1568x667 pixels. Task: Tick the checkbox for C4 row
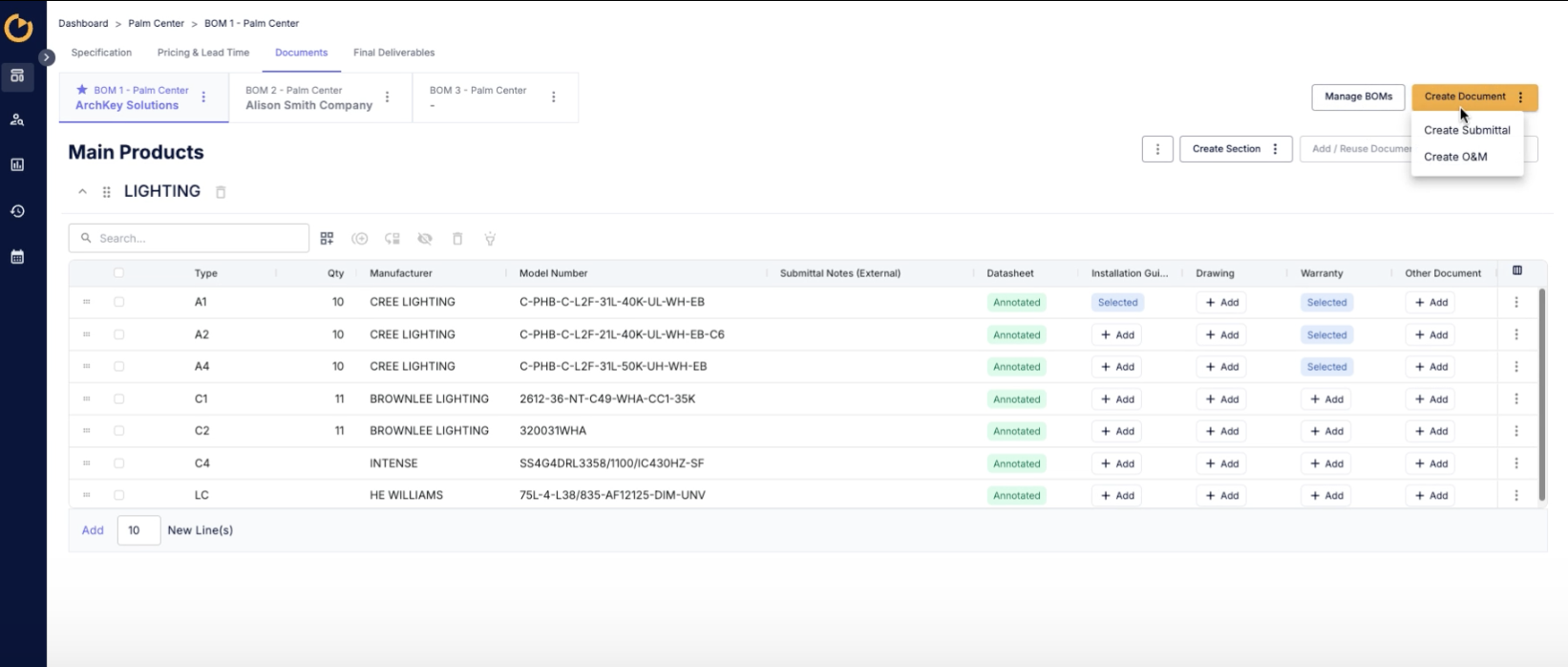(x=118, y=463)
